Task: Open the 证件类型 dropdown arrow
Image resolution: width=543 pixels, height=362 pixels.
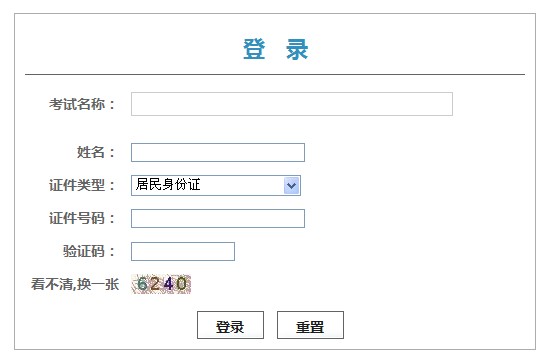Action: coord(292,185)
